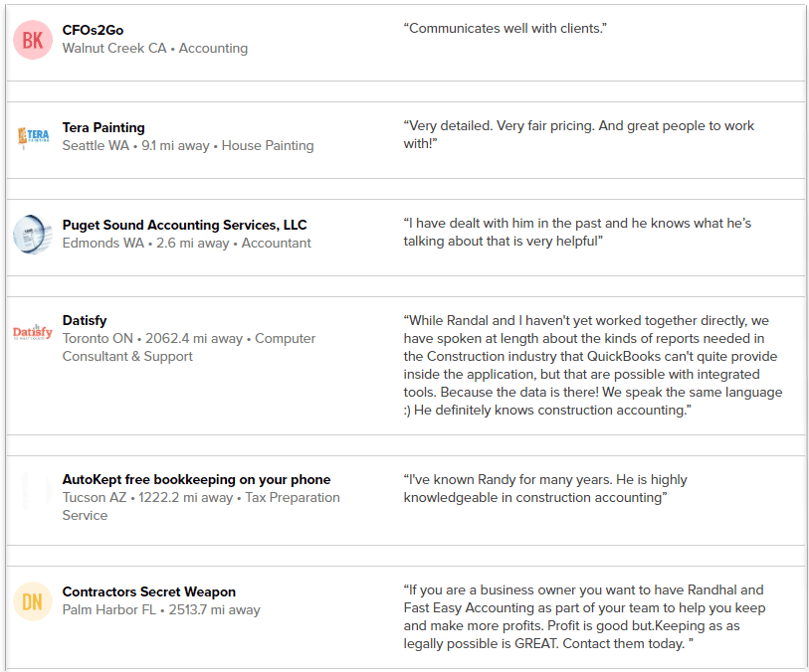809x672 pixels.
Task: Open AutoKept free bookkeeping listing
Action: (196, 480)
